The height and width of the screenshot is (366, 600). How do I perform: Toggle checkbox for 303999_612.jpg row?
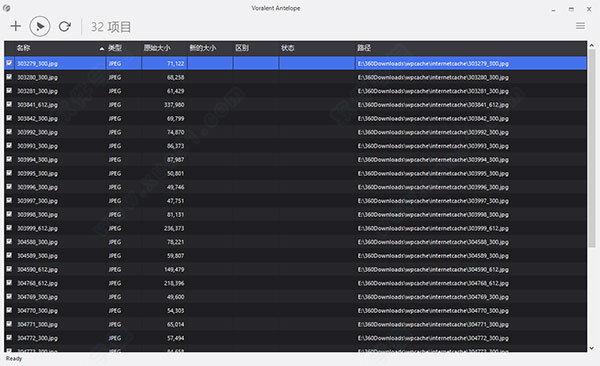pos(9,228)
